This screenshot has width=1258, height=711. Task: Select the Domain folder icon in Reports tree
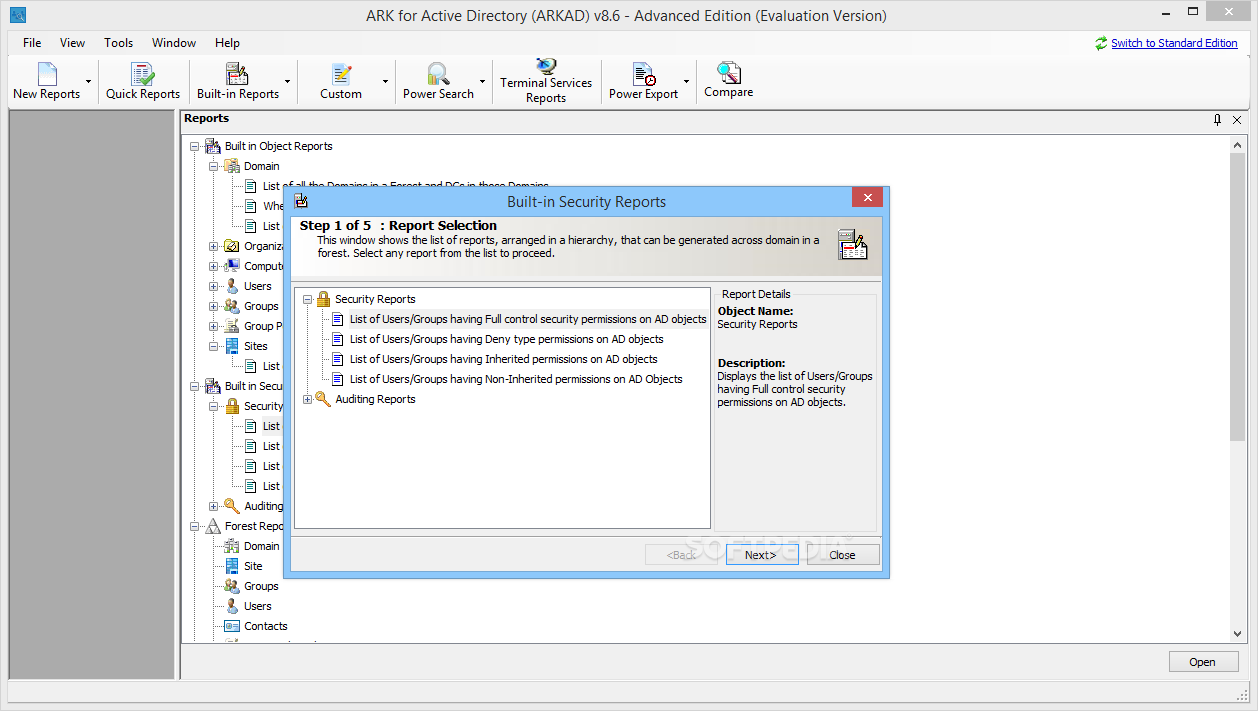232,166
